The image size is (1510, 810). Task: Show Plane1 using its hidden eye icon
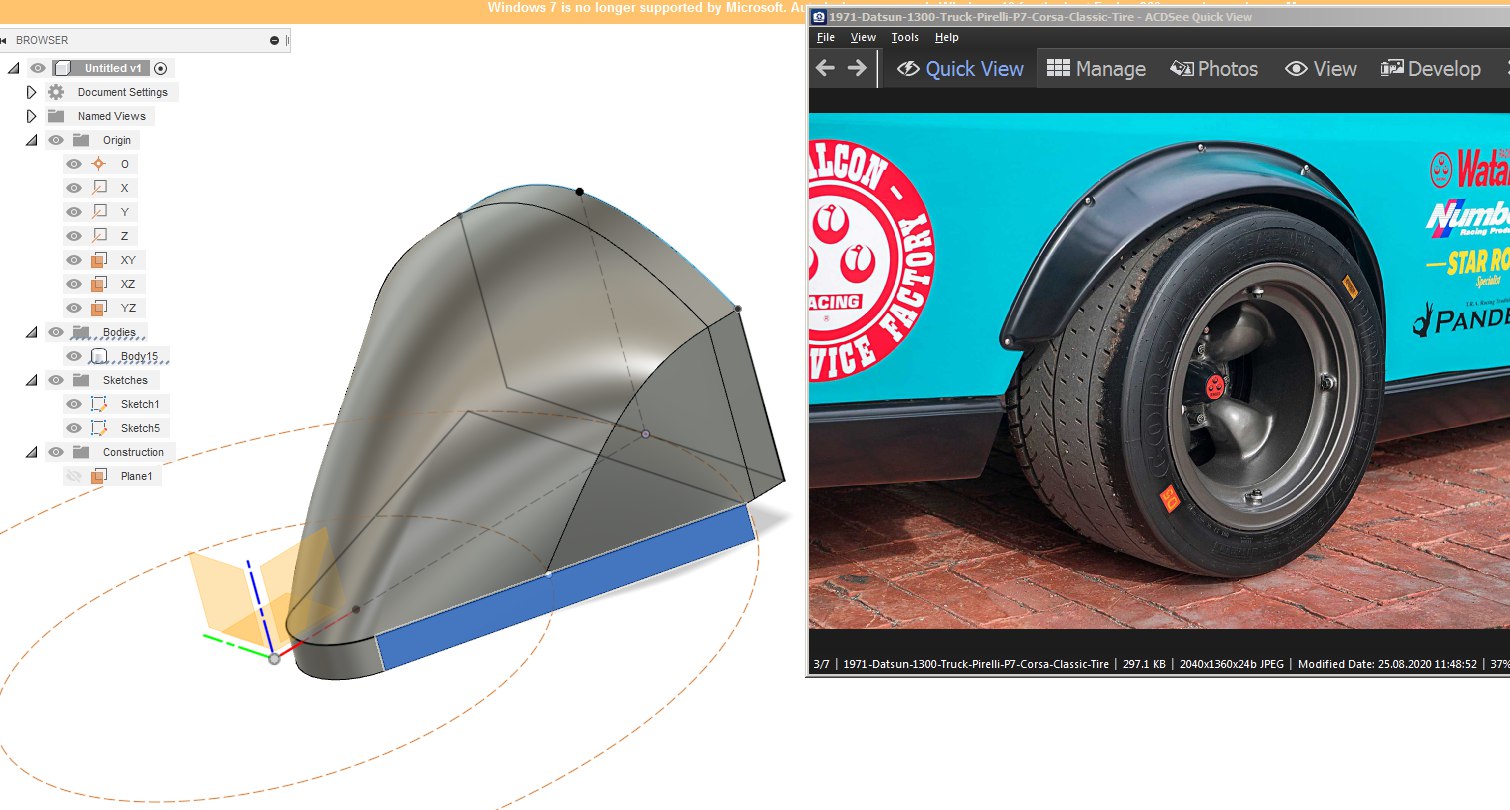click(x=73, y=477)
